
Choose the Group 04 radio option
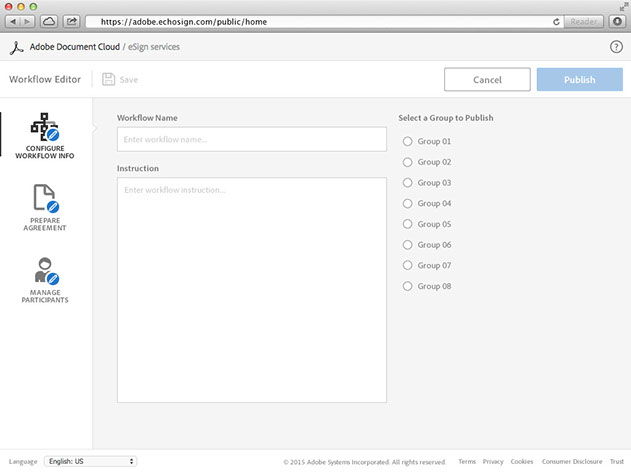point(407,204)
